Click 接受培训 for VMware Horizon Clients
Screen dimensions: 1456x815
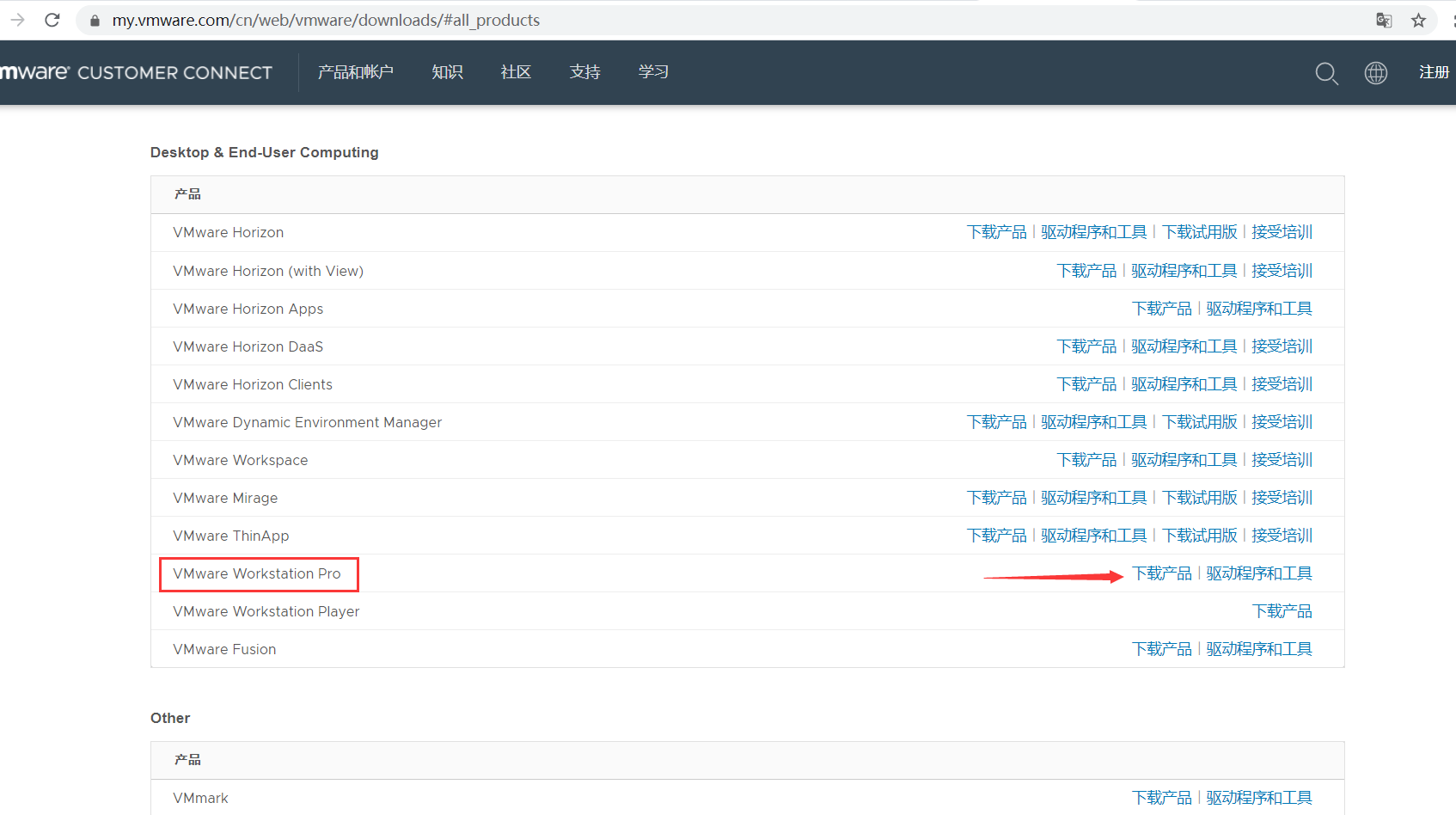pyautogui.click(x=1282, y=384)
